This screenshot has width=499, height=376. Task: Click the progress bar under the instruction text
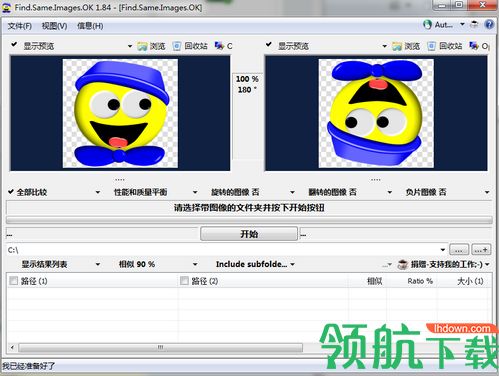pos(249,220)
